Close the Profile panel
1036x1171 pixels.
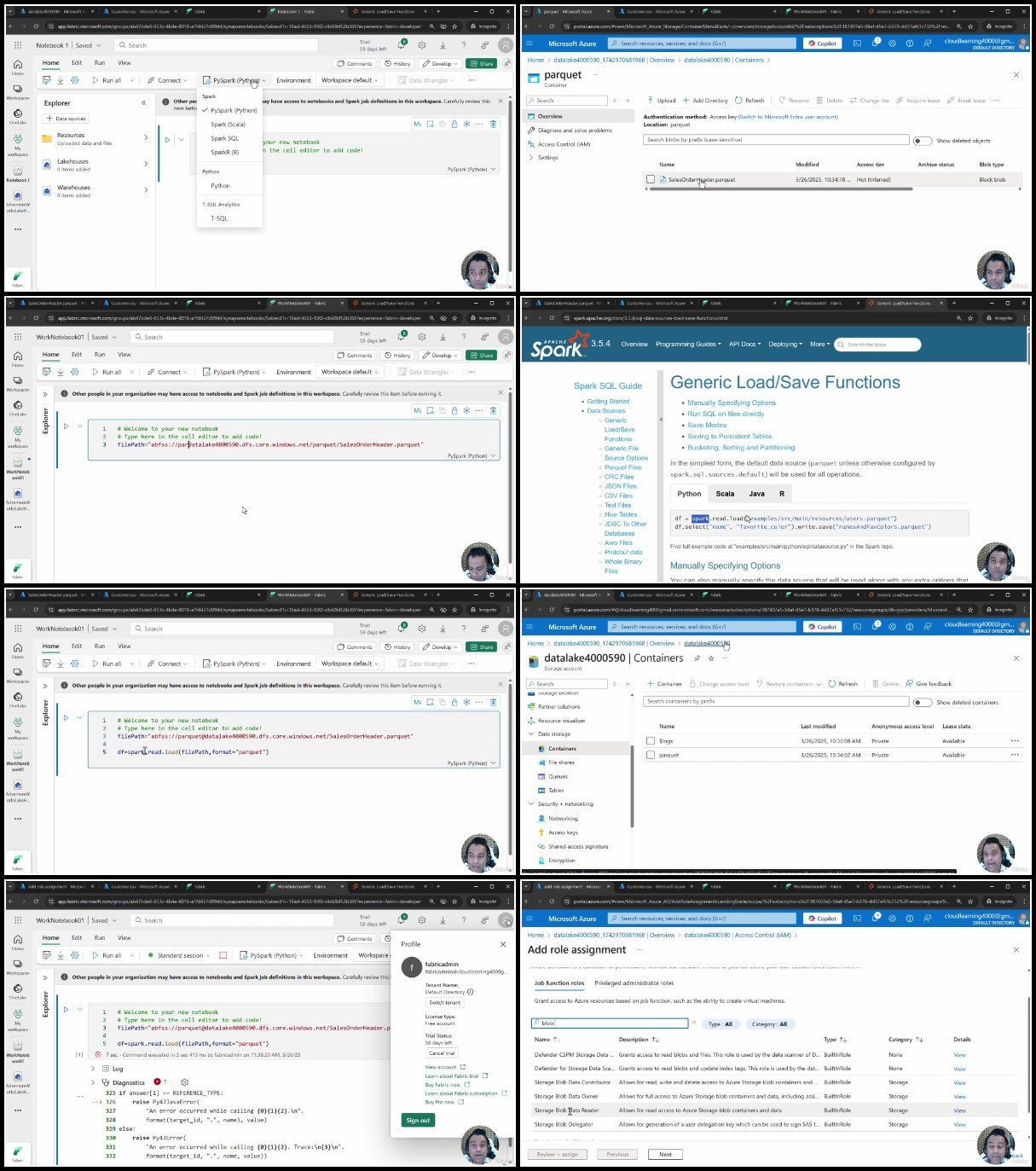502,944
